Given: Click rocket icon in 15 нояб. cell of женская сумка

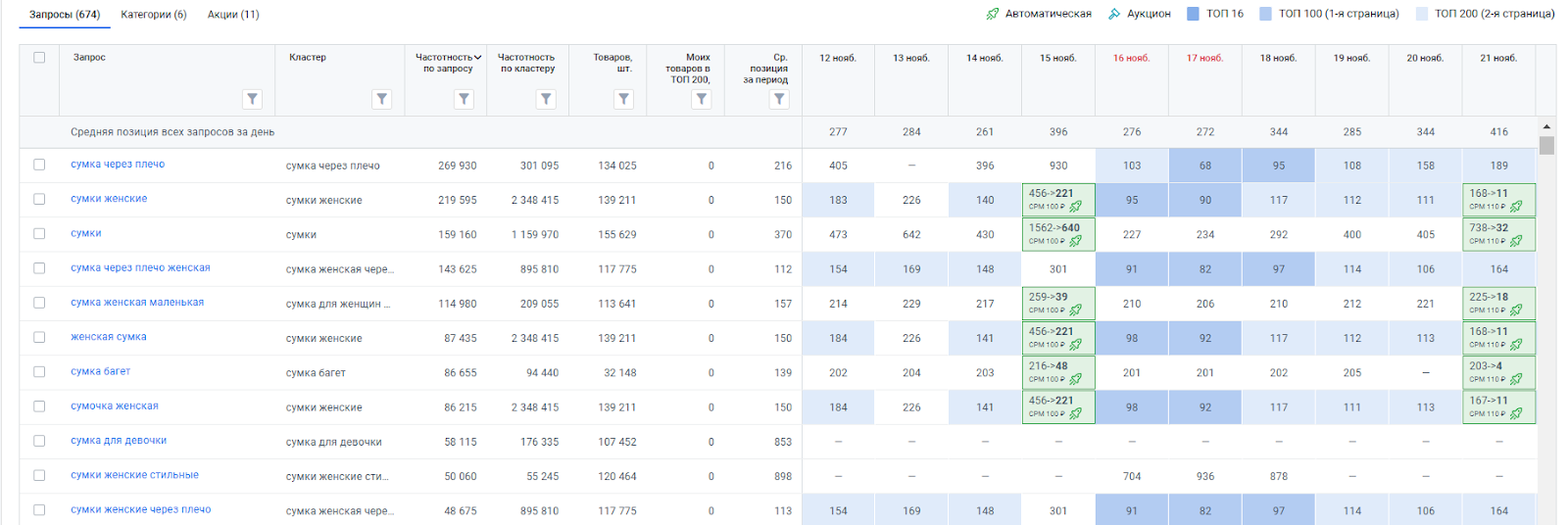Looking at the screenshot, I should 1075,345.
